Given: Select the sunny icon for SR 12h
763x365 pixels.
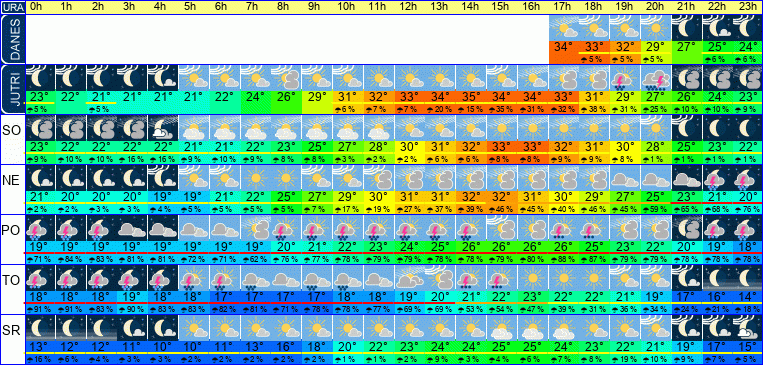Looking at the screenshot, I should (409, 327).
